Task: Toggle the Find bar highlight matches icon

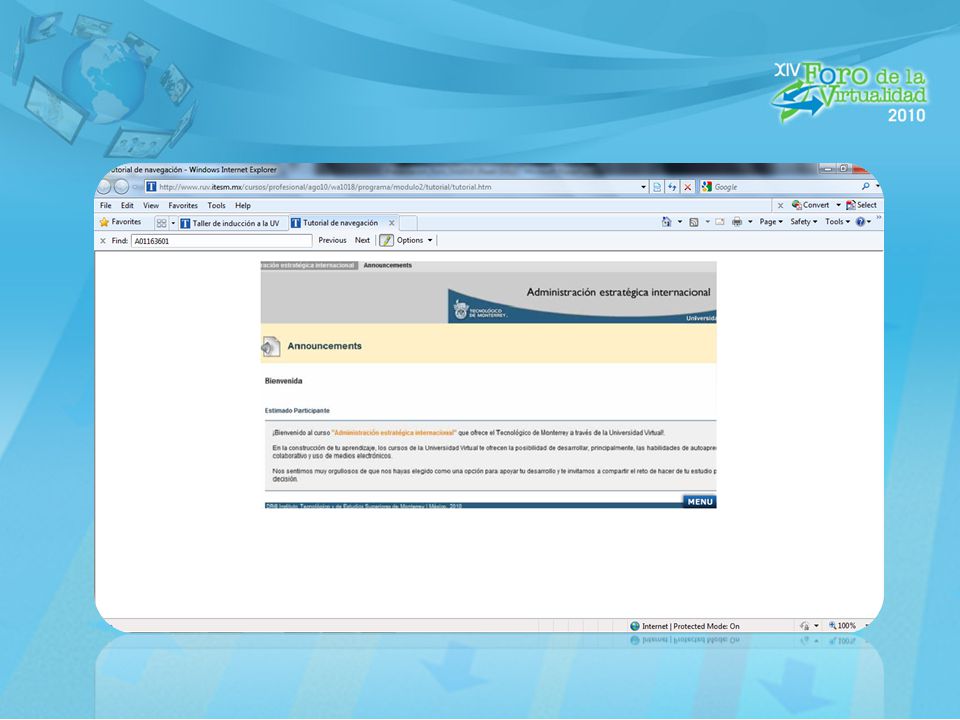Action: tap(386, 241)
